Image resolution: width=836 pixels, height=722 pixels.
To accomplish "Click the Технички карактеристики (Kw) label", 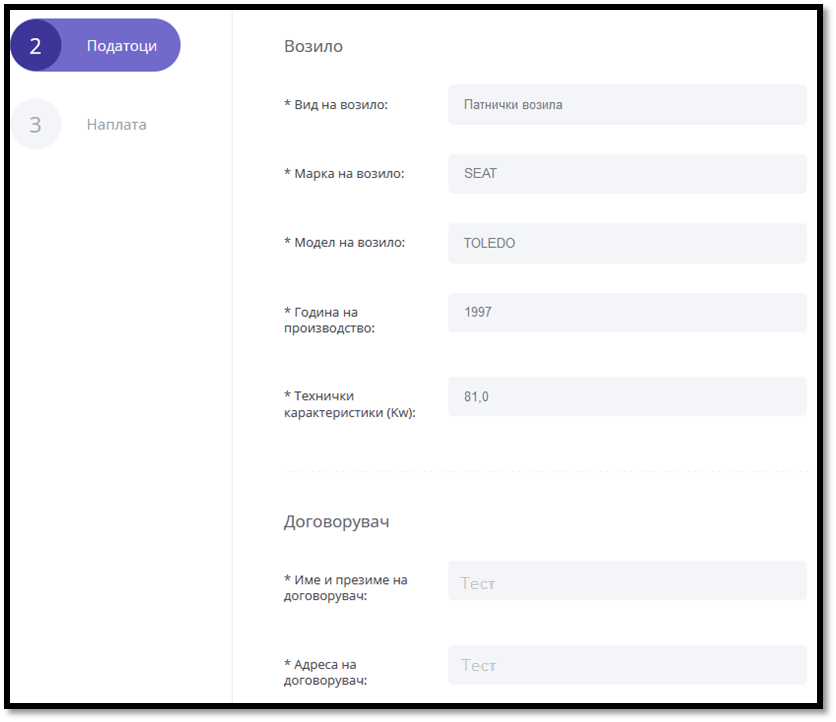I will tap(349, 404).
